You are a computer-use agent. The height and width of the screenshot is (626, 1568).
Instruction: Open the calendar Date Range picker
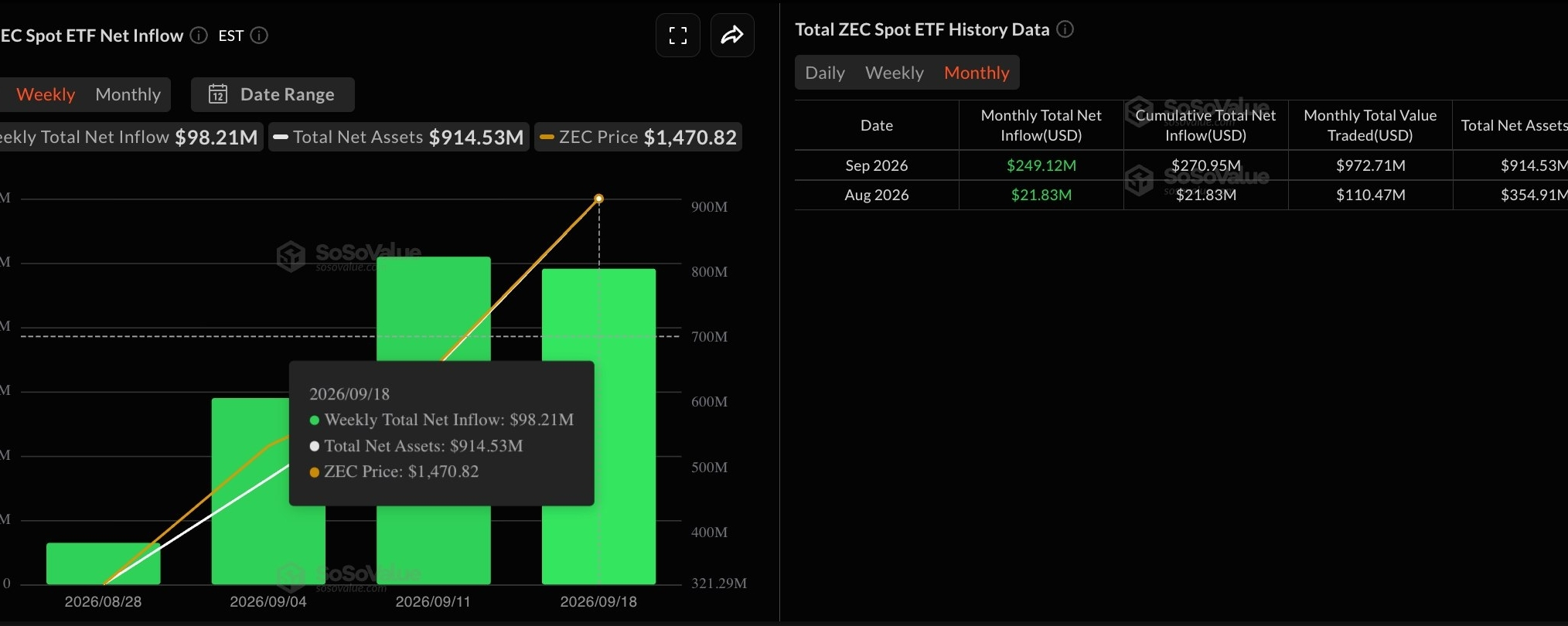pos(272,94)
